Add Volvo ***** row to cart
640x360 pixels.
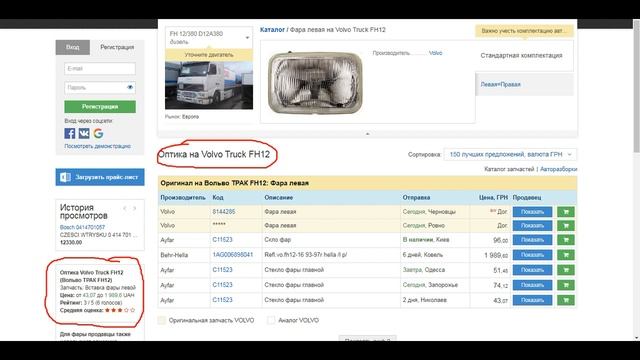tap(566, 226)
